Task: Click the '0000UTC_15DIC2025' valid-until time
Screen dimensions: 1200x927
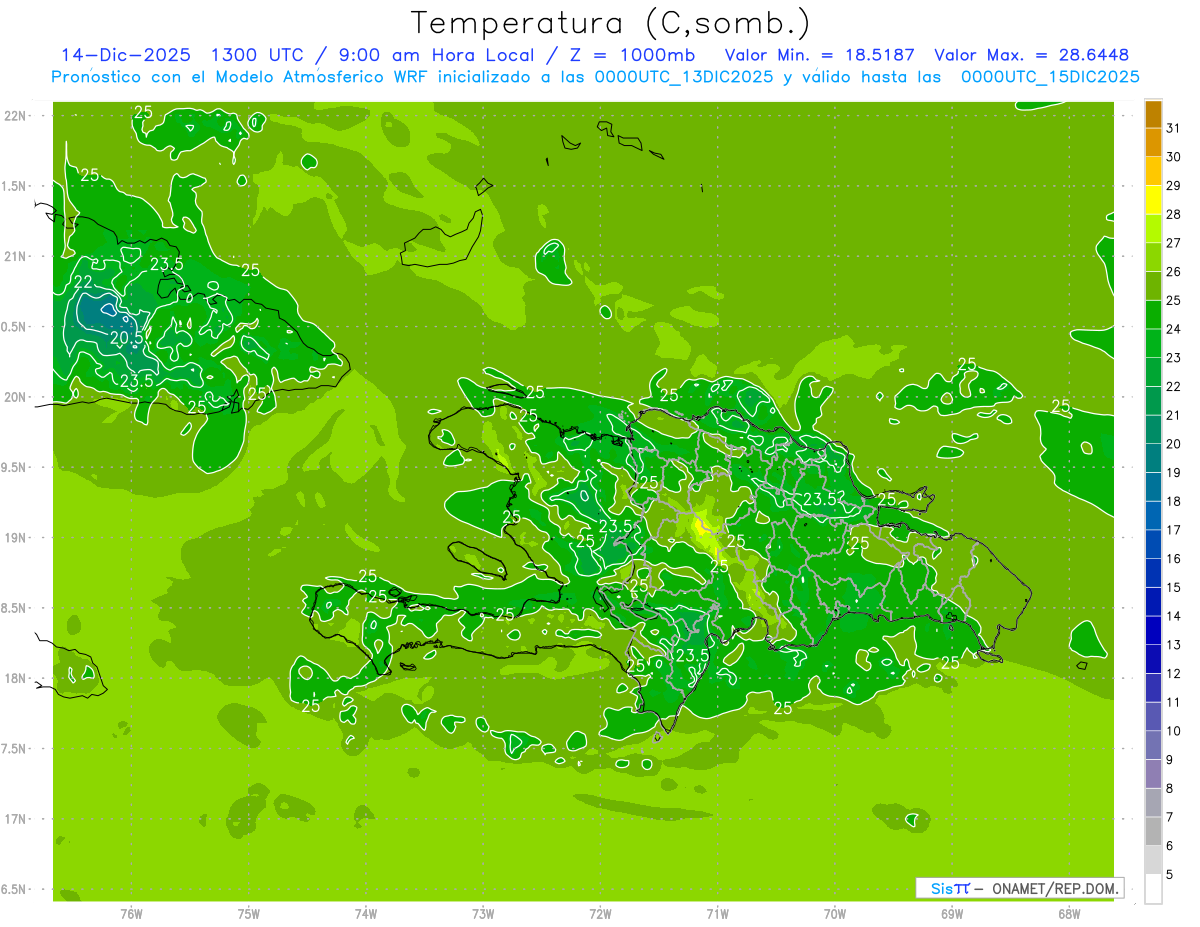Action: [1050, 77]
